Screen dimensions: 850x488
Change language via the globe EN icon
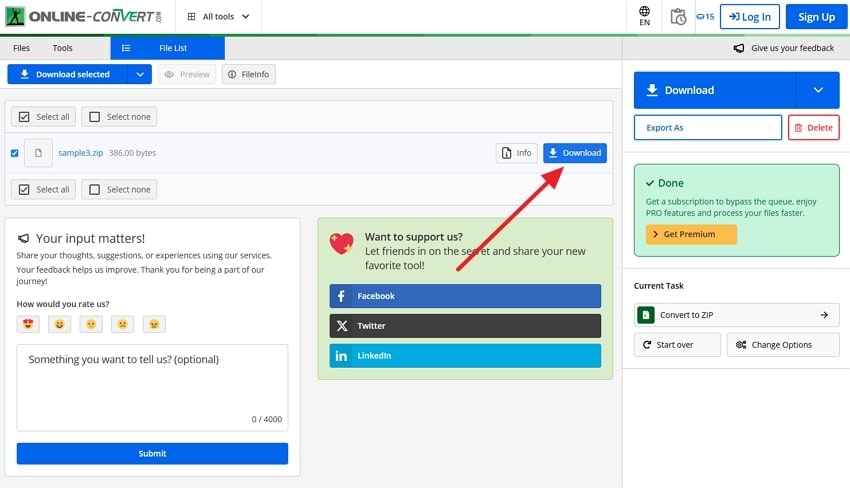coord(644,16)
